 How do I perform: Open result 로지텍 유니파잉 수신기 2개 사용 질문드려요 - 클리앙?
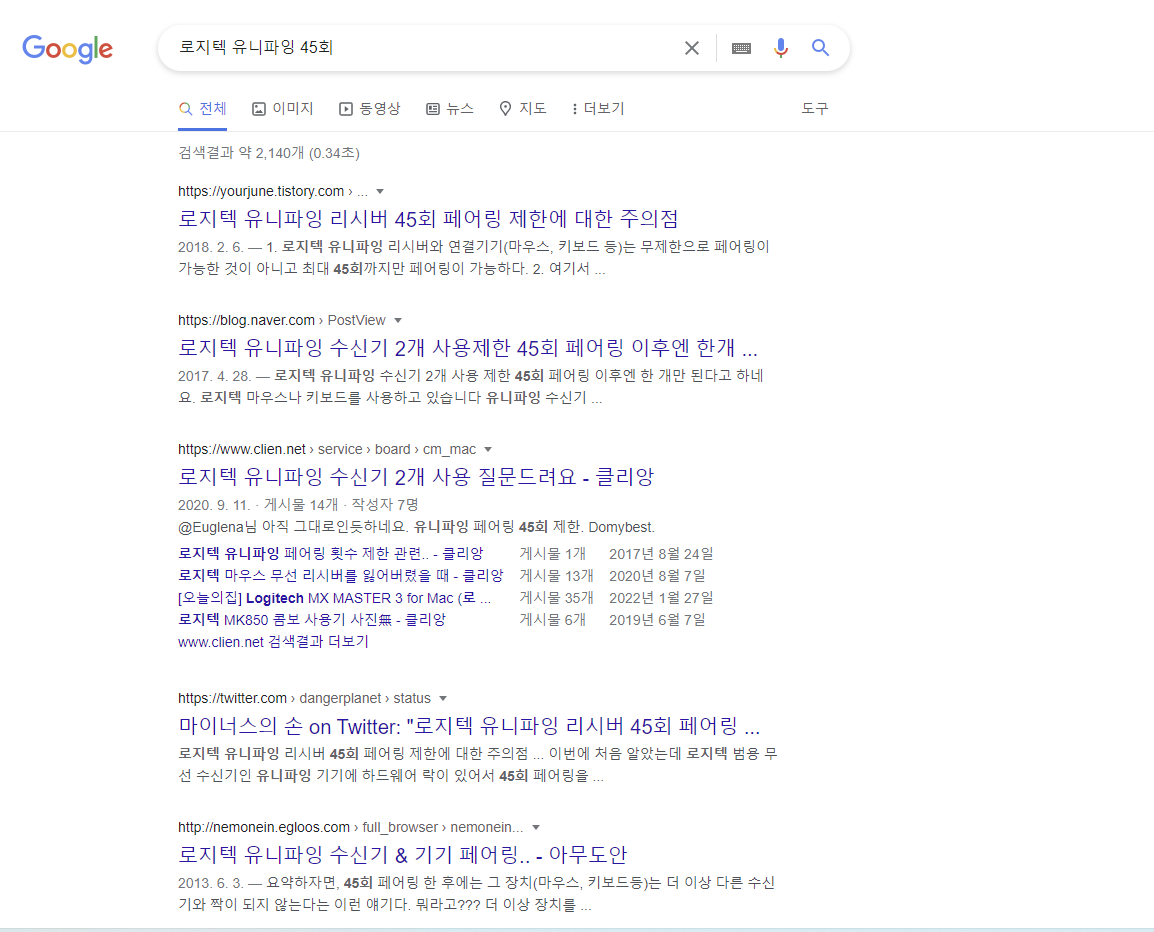(416, 476)
